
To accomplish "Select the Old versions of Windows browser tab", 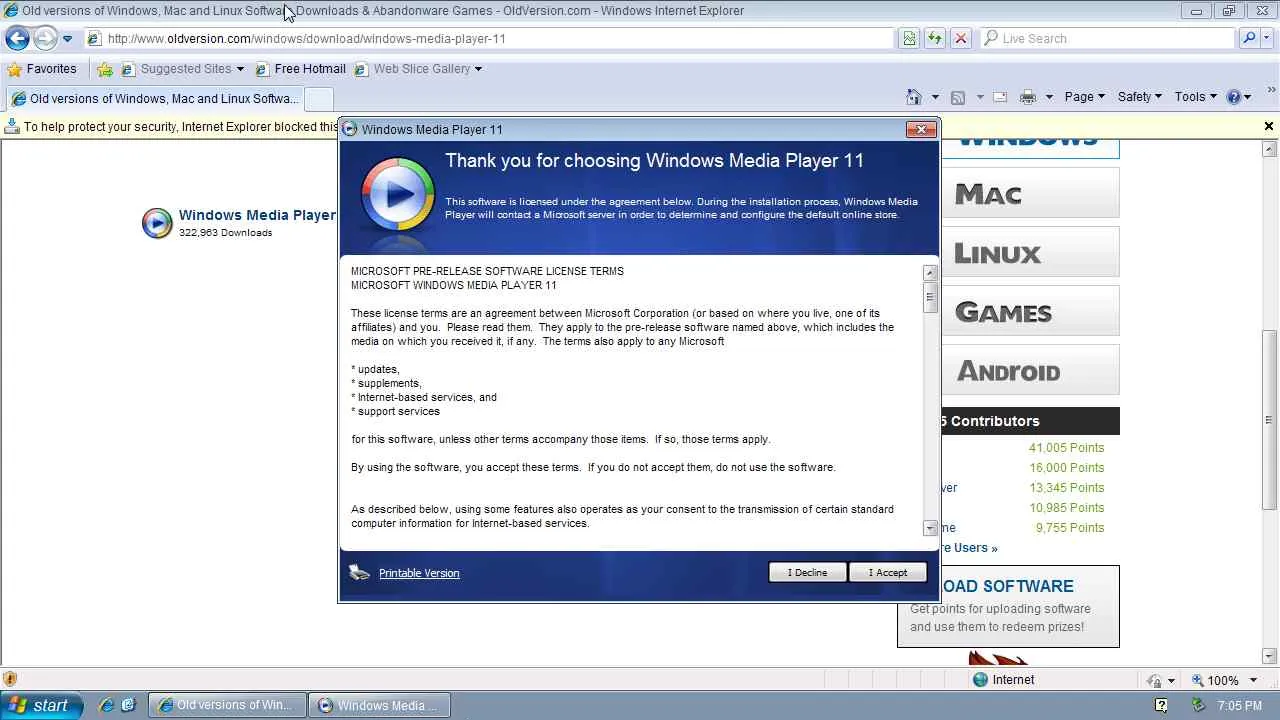I will (155, 99).
